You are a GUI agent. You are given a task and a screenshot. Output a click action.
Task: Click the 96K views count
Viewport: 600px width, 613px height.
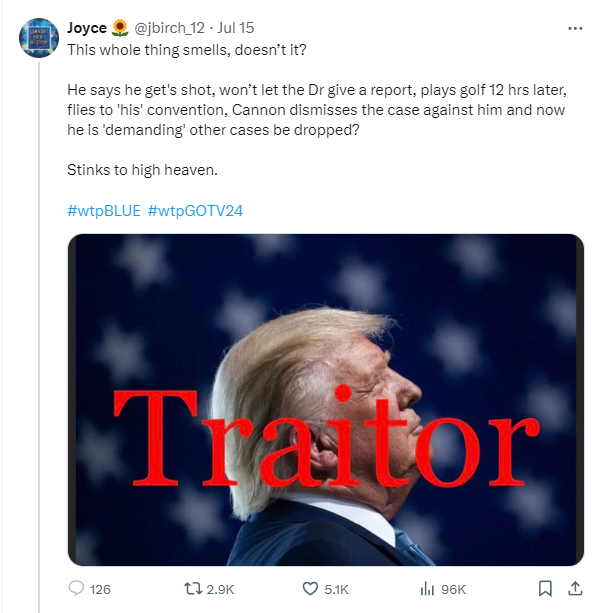pos(453,589)
